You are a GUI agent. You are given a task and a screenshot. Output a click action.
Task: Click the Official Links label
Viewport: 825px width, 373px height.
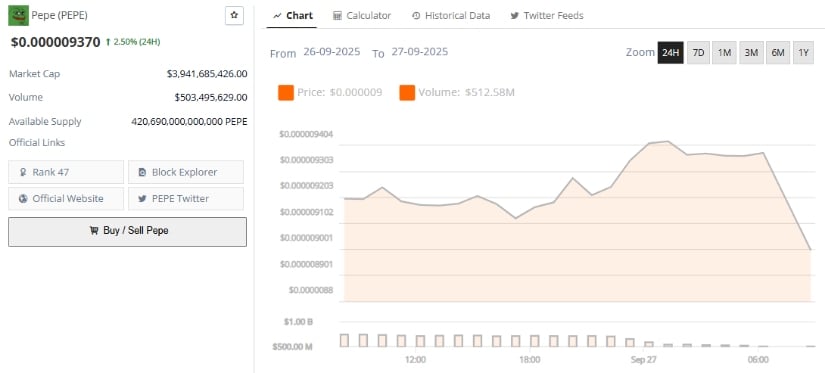pyautogui.click(x=37, y=143)
